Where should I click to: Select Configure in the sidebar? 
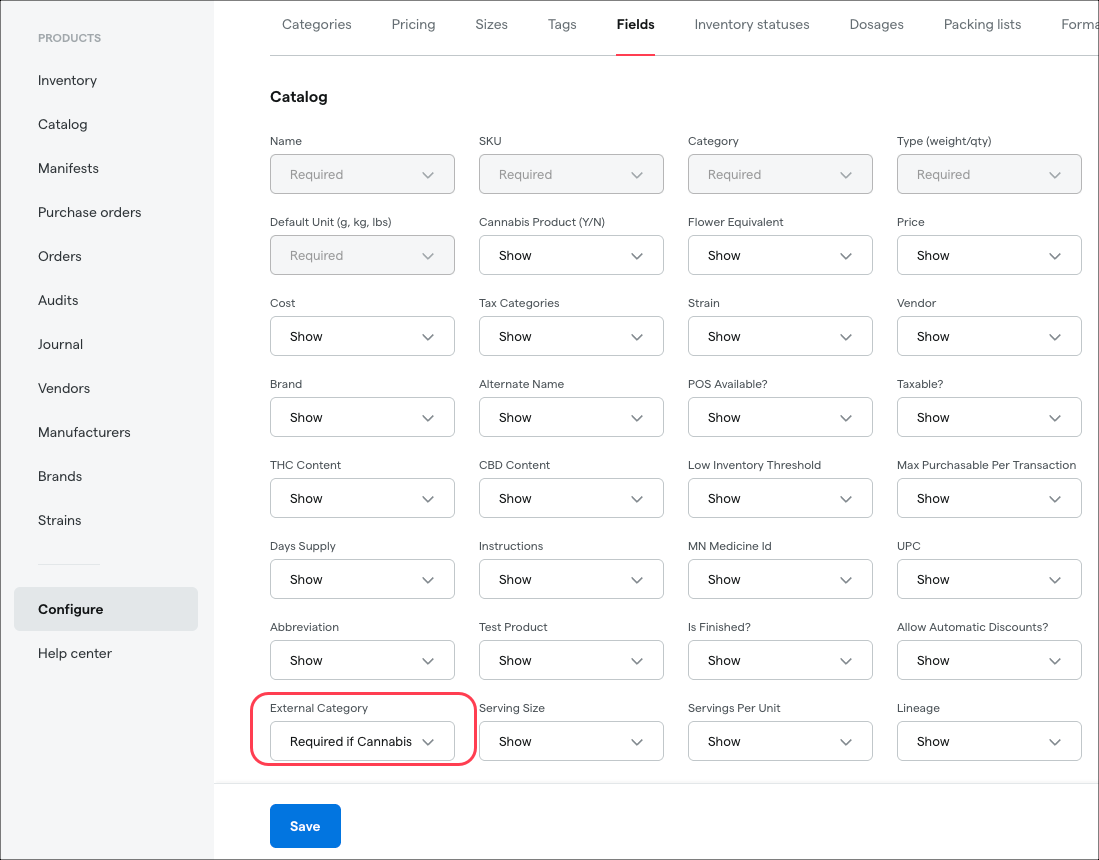click(x=71, y=610)
